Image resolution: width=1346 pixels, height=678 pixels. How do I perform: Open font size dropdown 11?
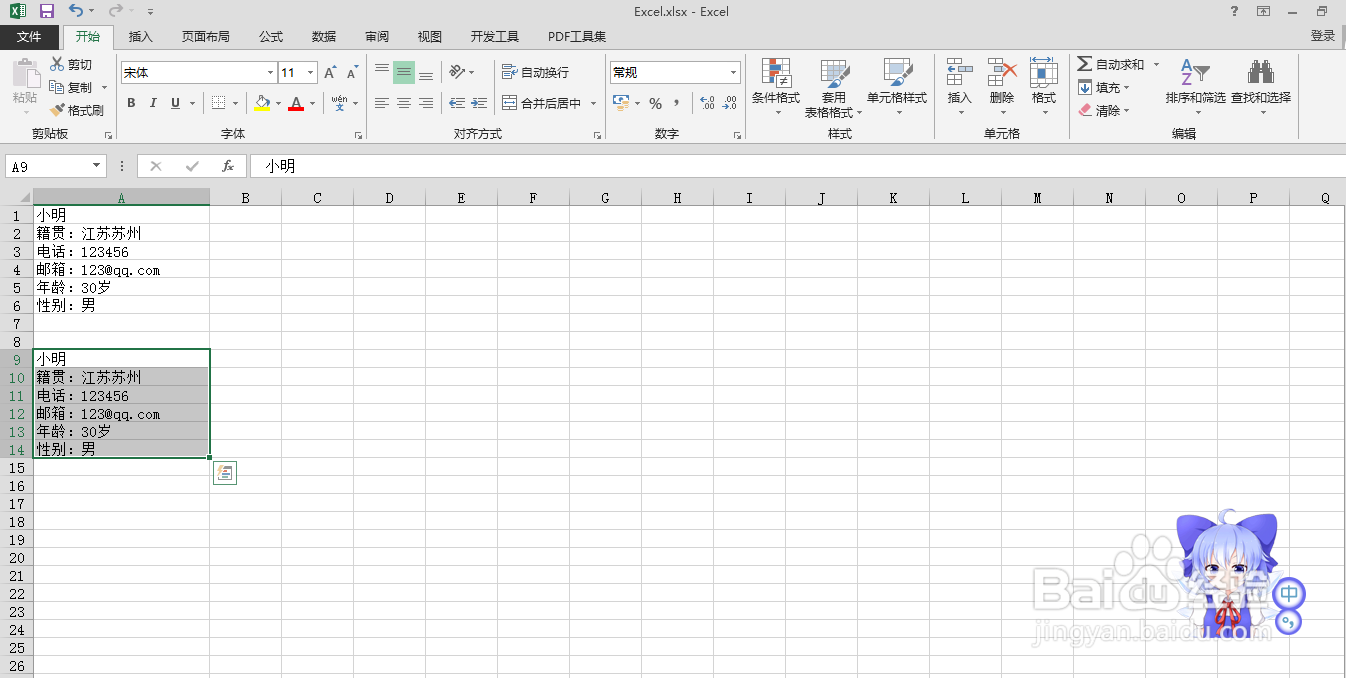tap(311, 73)
